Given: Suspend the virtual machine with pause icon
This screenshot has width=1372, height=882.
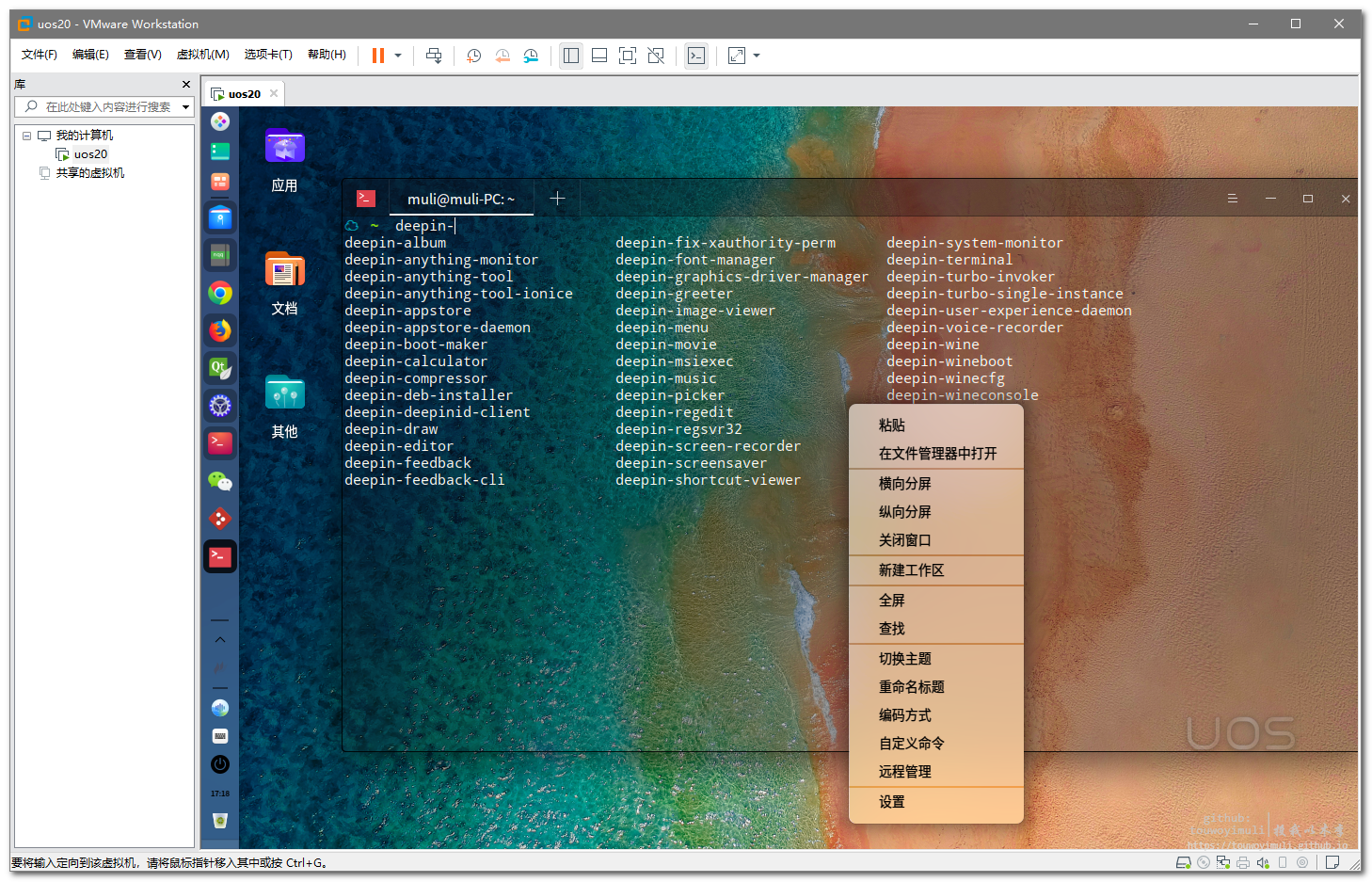Looking at the screenshot, I should 378,56.
